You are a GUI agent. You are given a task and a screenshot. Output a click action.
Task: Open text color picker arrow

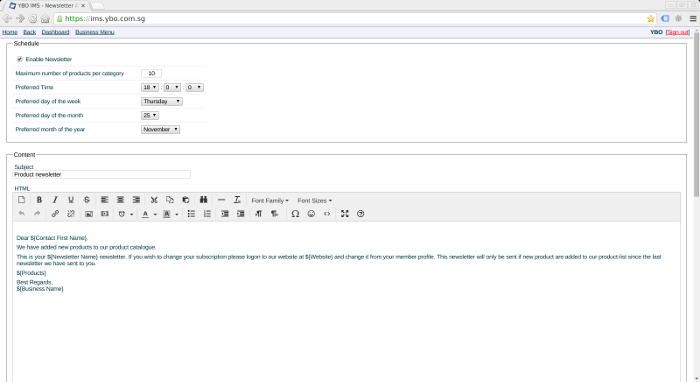point(155,214)
